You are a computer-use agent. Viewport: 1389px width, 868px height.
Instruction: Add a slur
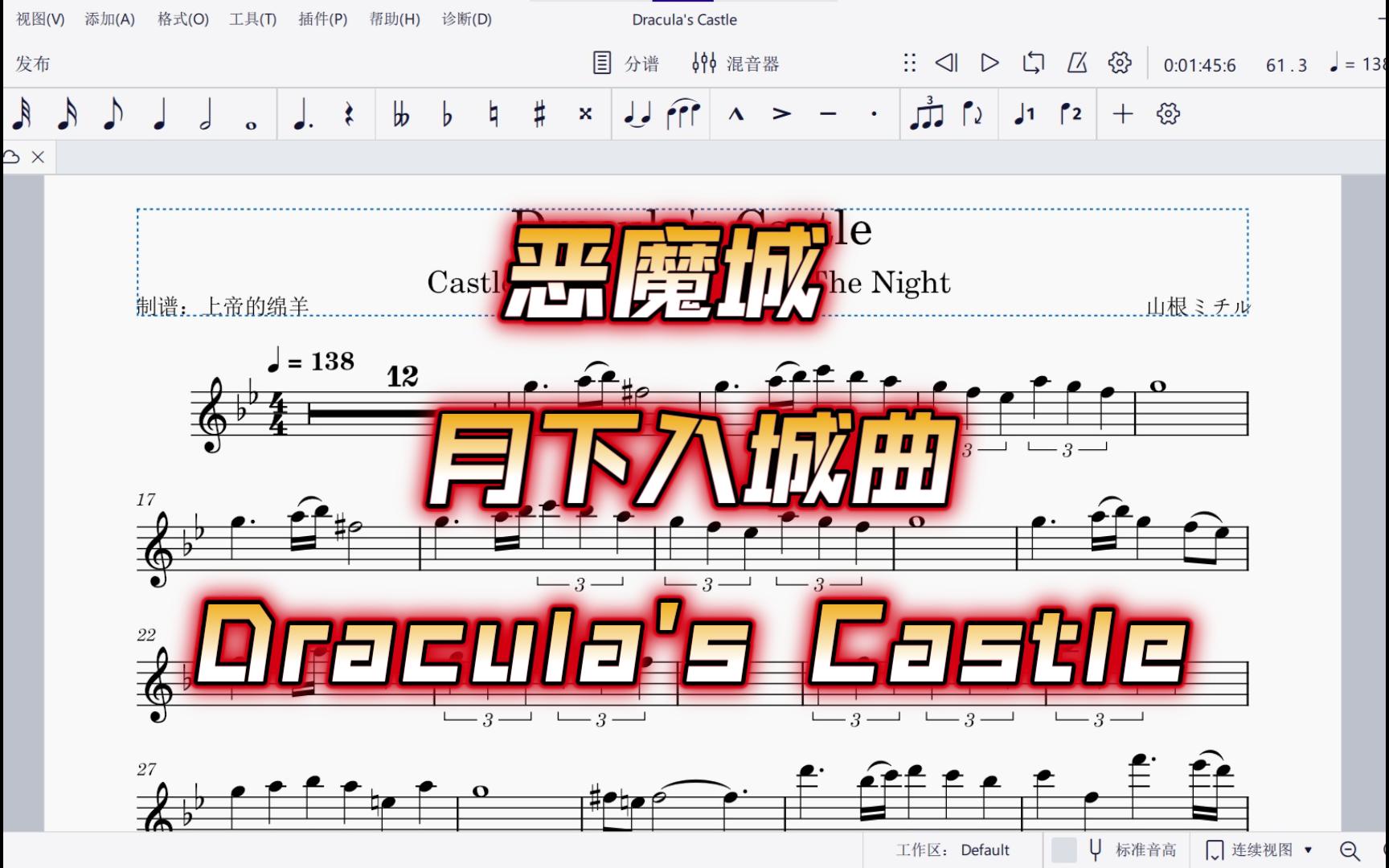tap(683, 114)
